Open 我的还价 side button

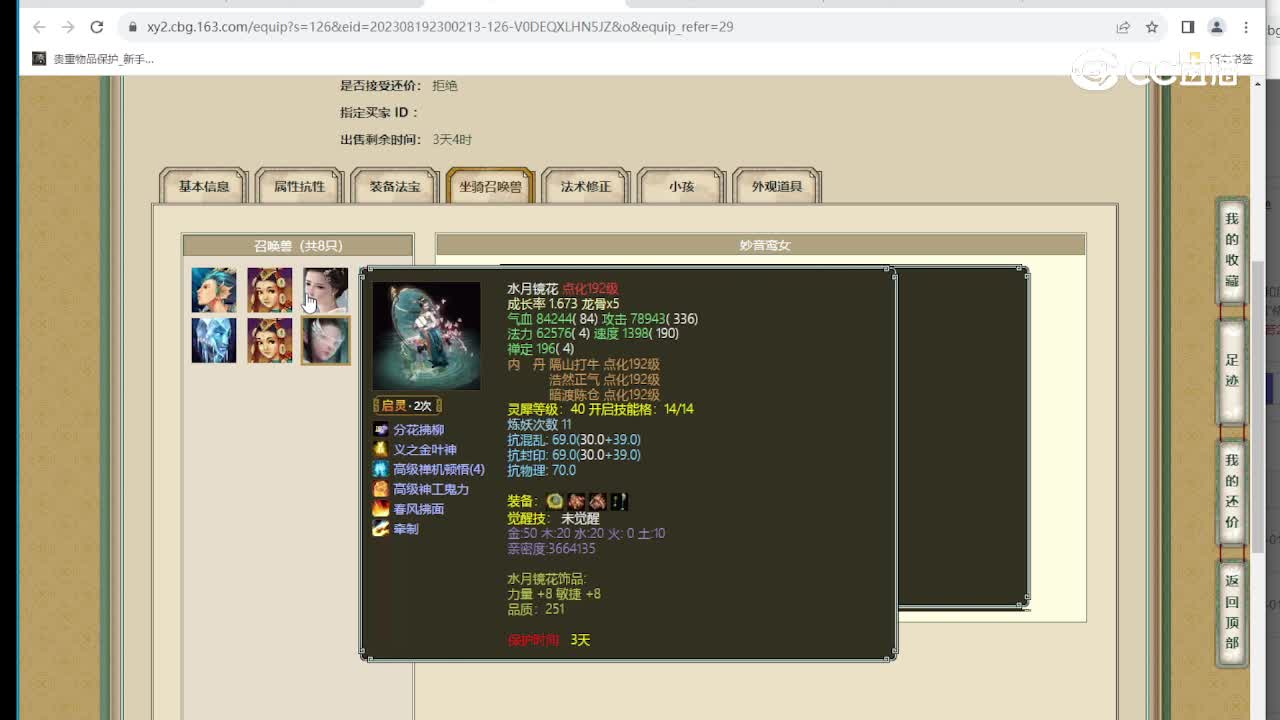click(1232, 491)
